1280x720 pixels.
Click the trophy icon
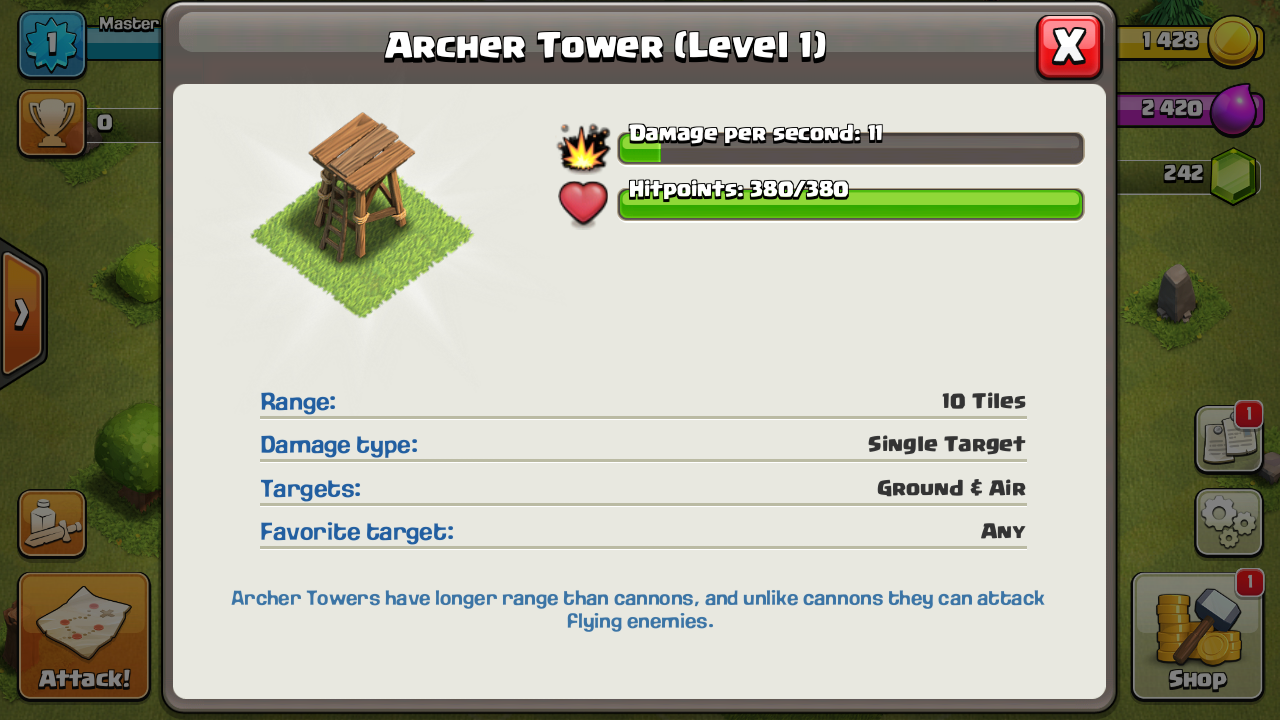pyautogui.click(x=52, y=123)
